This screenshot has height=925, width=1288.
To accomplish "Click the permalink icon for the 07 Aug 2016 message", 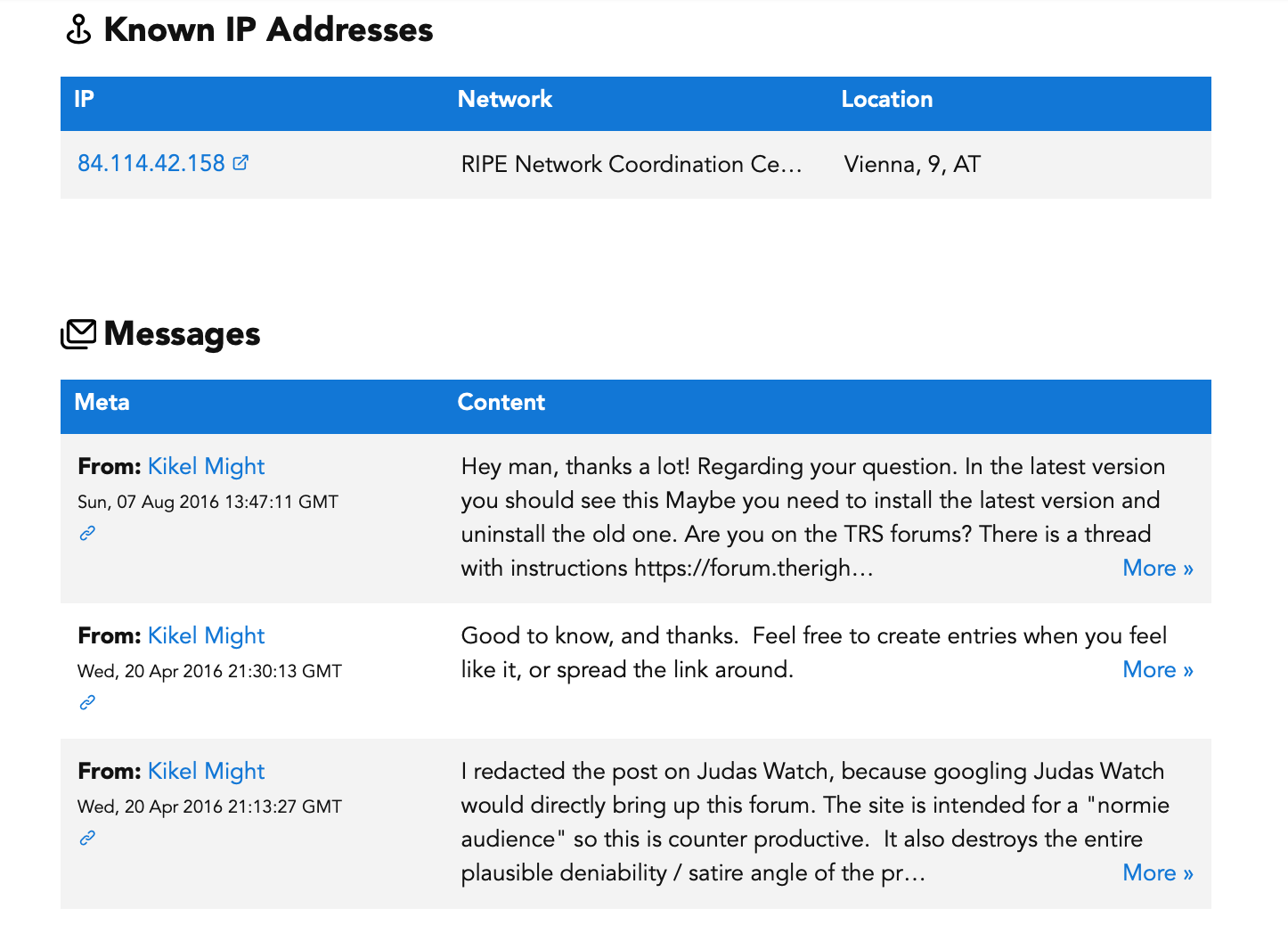I will (x=87, y=533).
